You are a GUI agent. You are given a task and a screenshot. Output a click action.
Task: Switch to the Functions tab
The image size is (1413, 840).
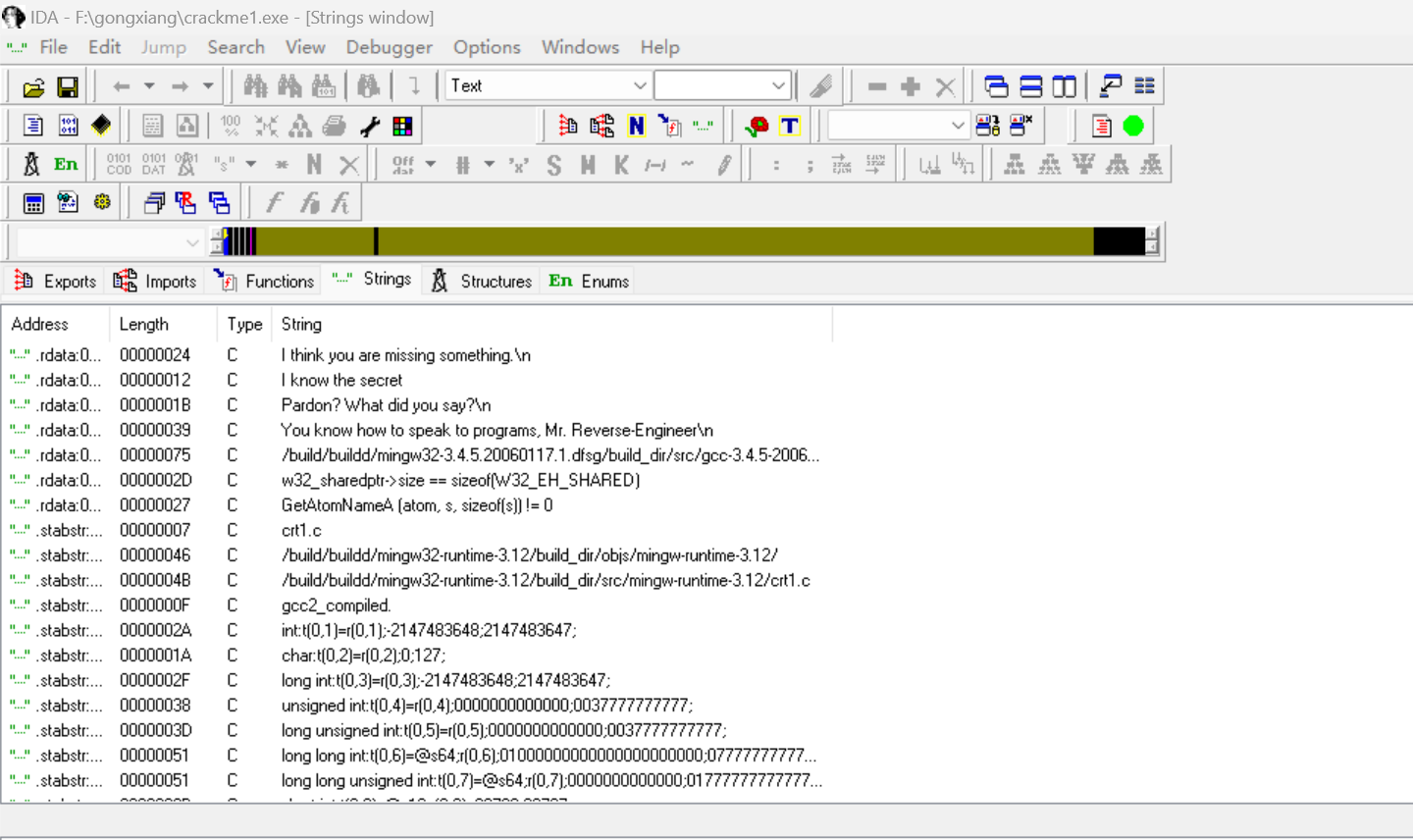point(264,281)
